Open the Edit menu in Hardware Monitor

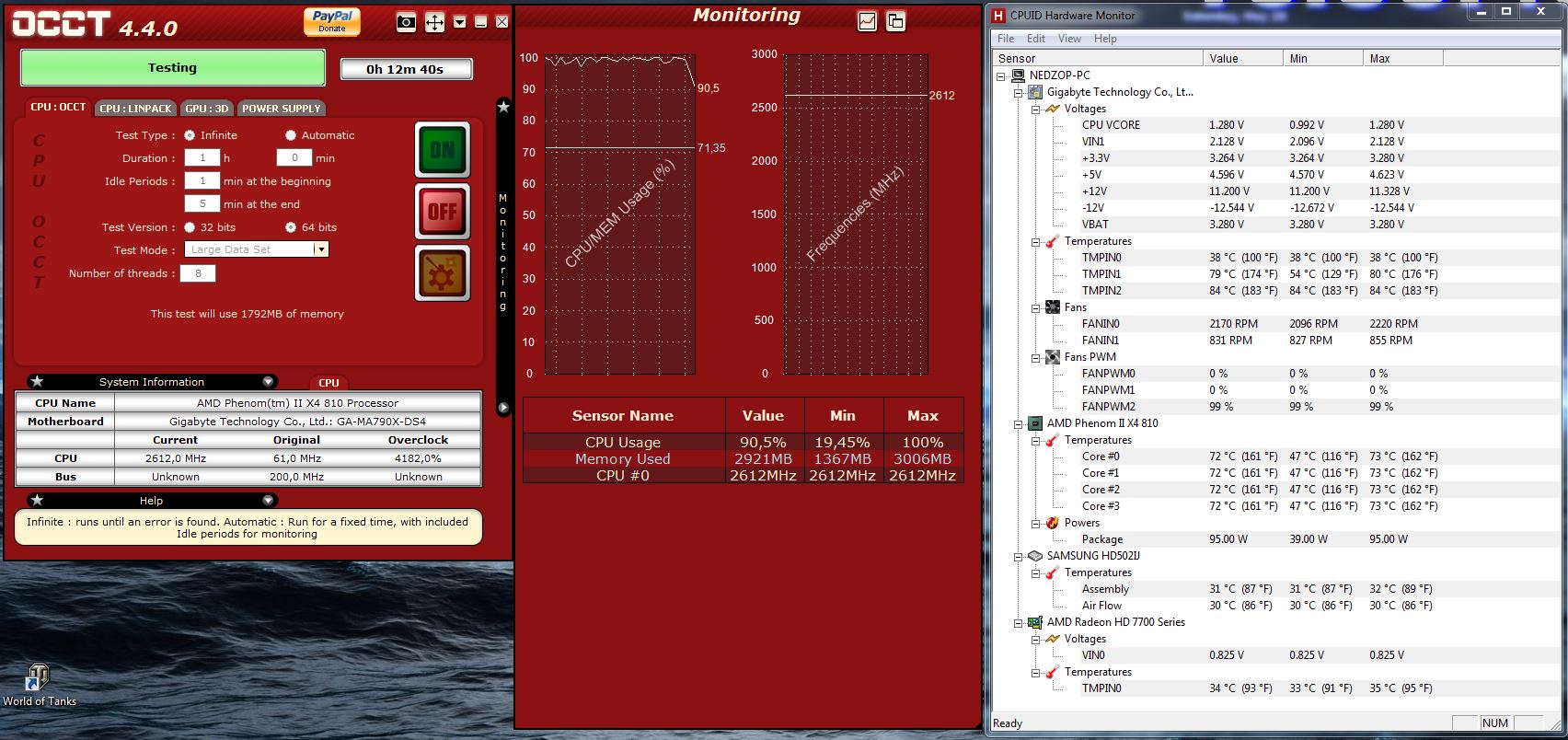pyautogui.click(x=1036, y=39)
